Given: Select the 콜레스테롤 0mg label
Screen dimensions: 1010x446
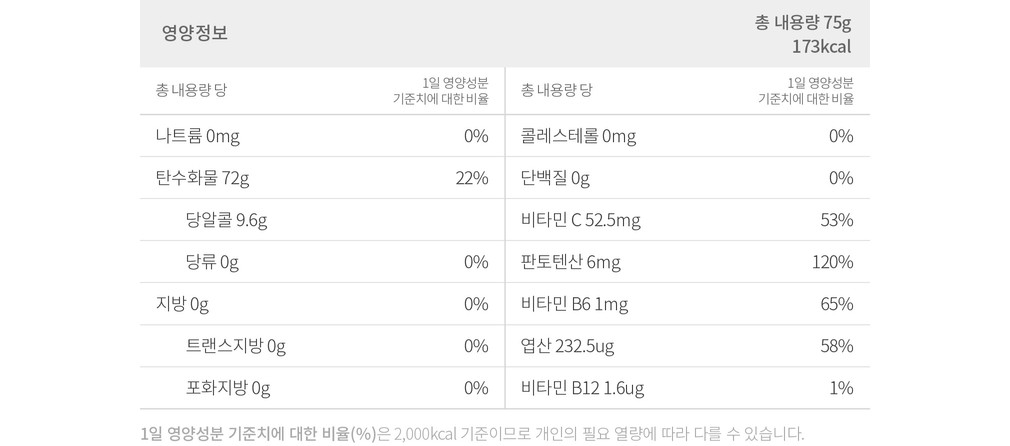Looking at the screenshot, I should click(579, 136).
